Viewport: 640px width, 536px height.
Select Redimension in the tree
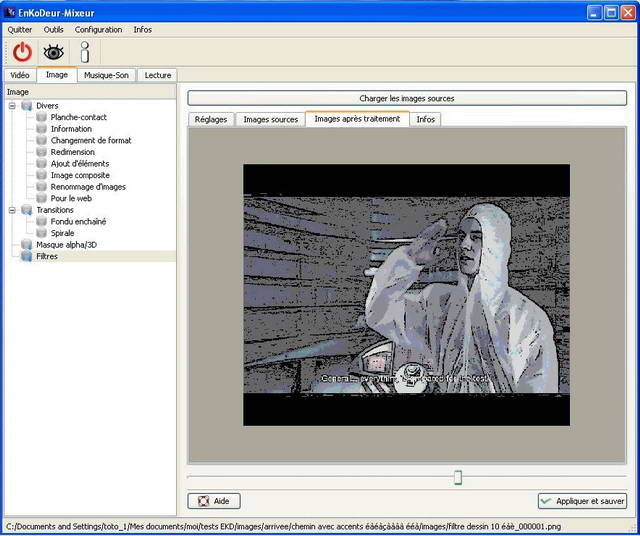point(73,152)
